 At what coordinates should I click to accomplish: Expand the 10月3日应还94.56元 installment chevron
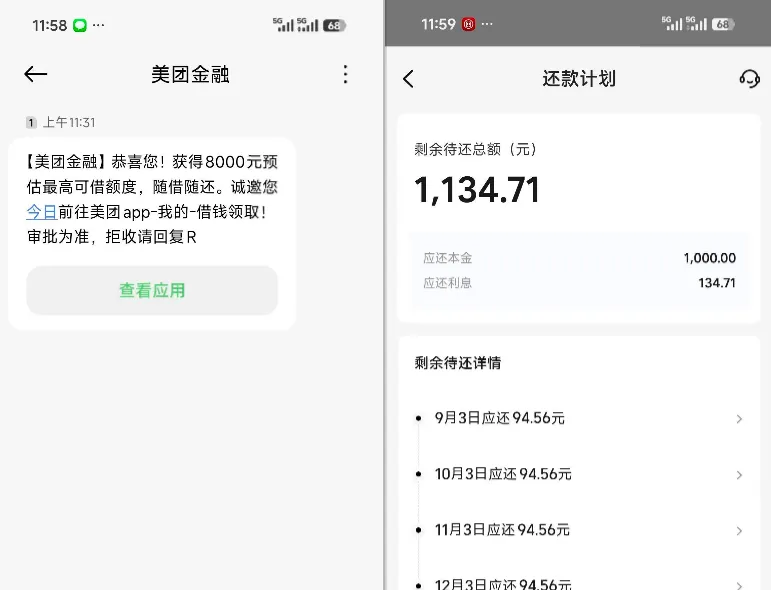point(739,475)
